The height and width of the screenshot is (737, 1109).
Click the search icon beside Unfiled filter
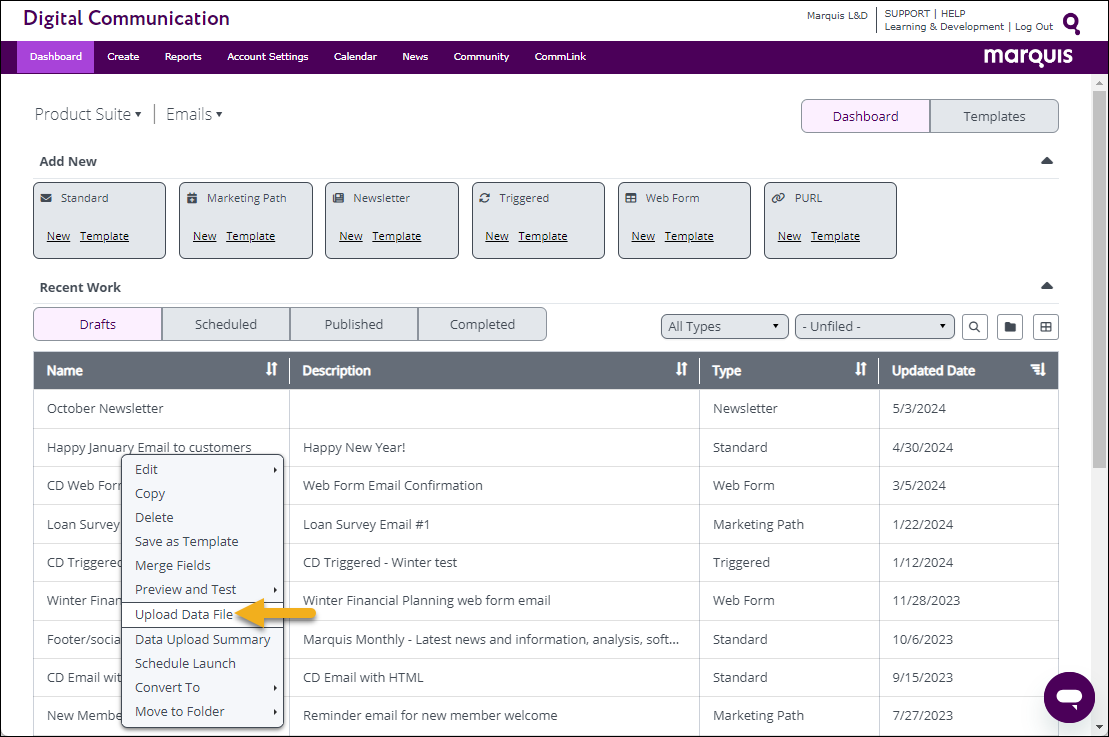point(975,327)
